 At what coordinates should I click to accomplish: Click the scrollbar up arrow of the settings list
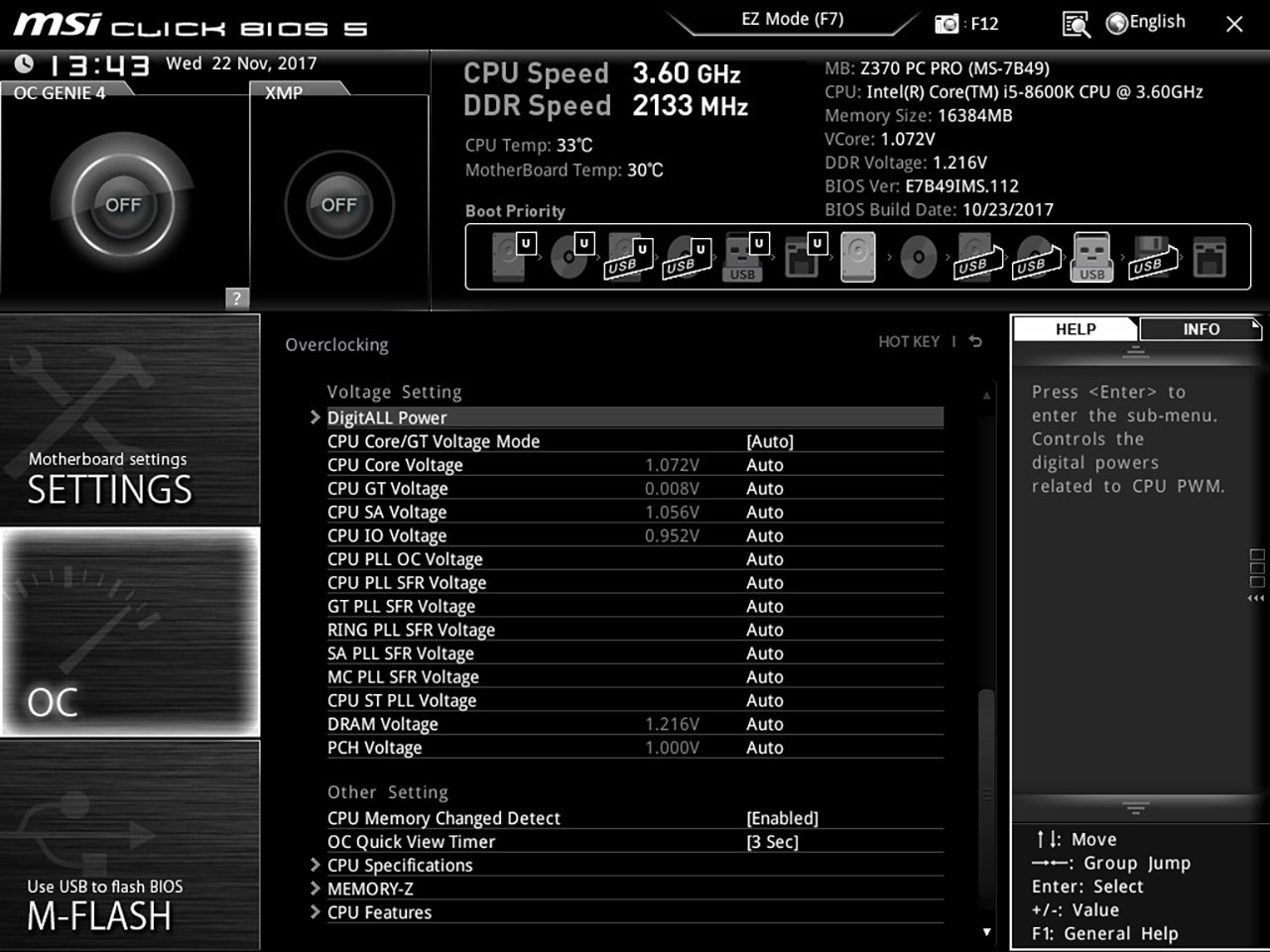[986, 395]
